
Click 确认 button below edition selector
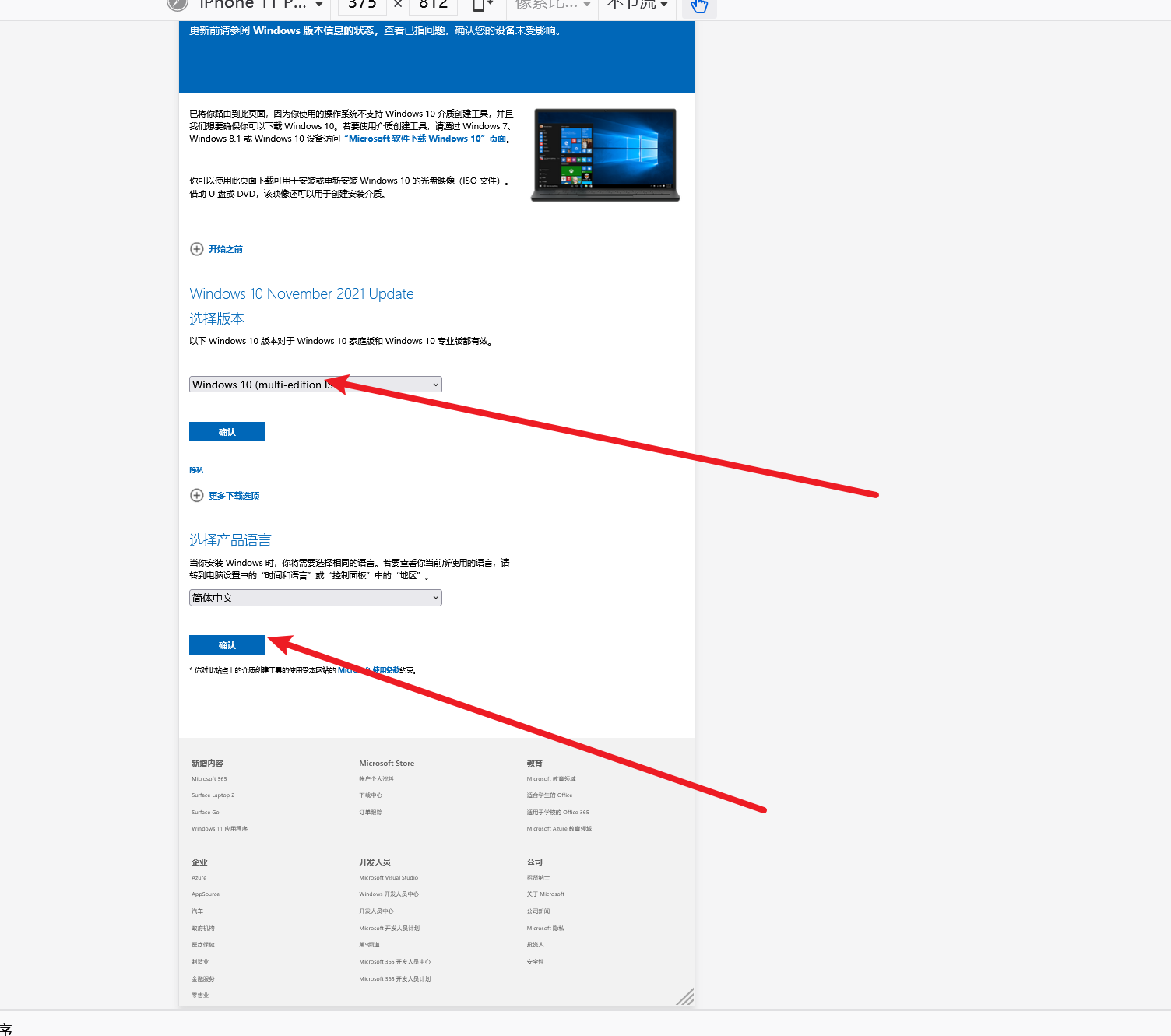[x=227, y=432]
